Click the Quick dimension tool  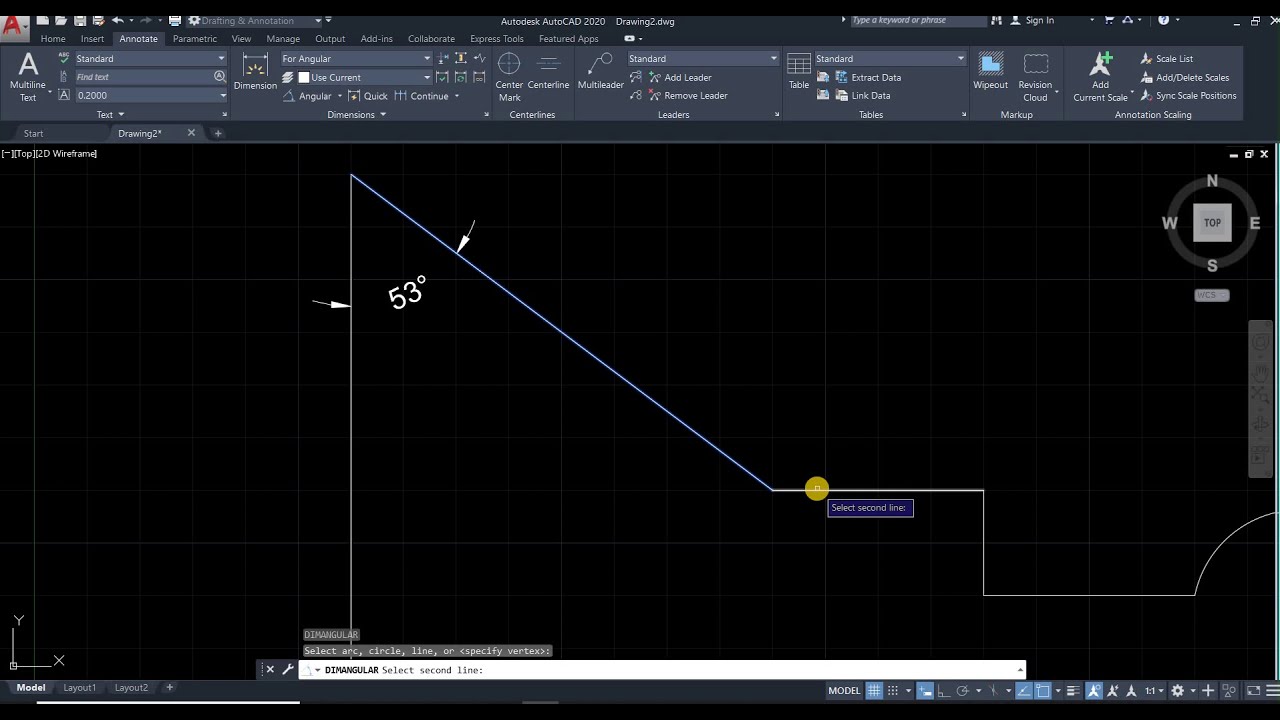[368, 96]
